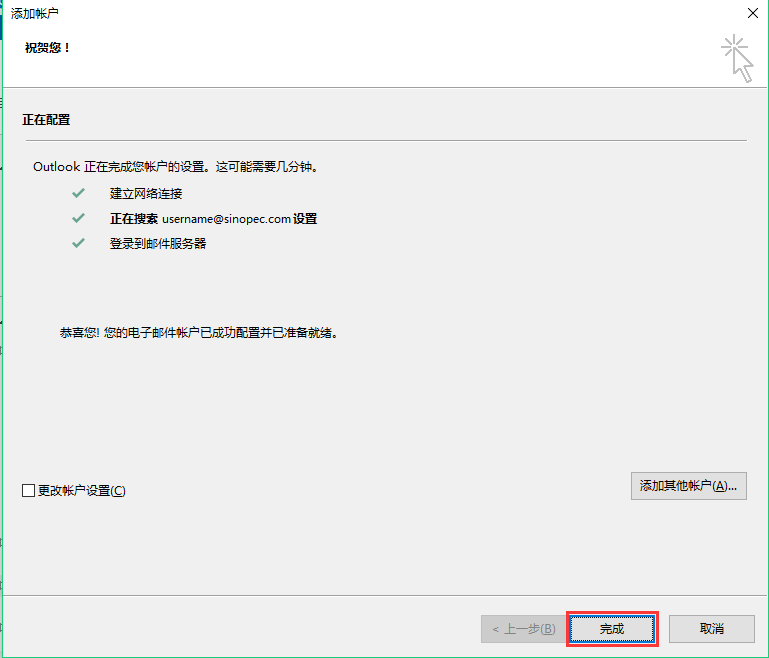Click the cursor sparkle icon in header
769x658 pixels.
738,57
